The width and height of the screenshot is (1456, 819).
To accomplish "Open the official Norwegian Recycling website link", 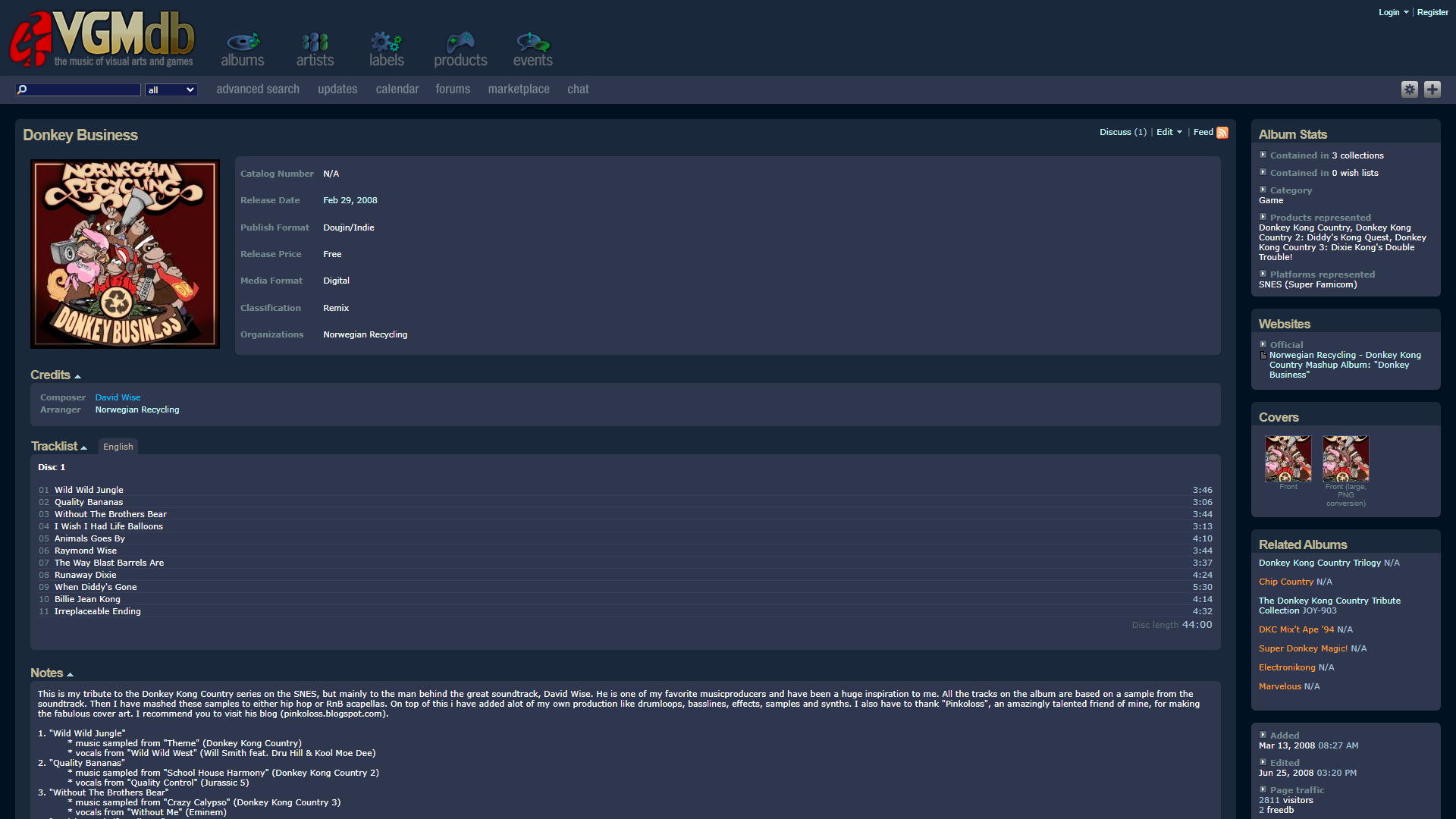I will (1345, 365).
